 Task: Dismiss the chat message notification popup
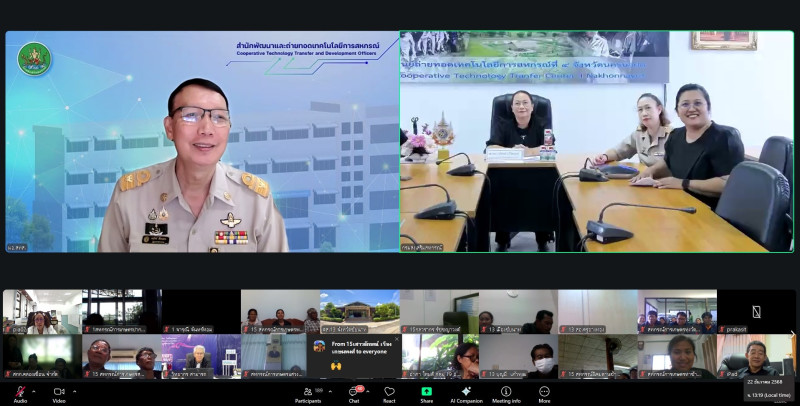[x=396, y=339]
